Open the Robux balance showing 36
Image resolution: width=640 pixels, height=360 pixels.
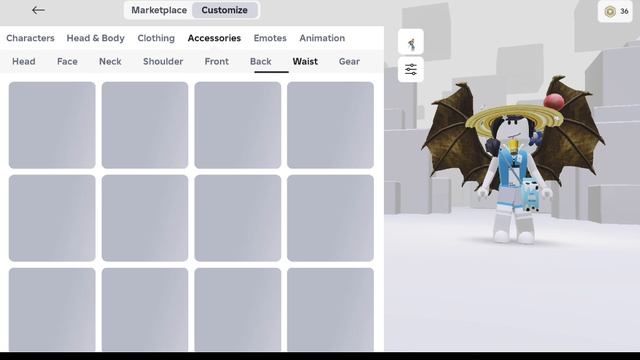pos(615,11)
